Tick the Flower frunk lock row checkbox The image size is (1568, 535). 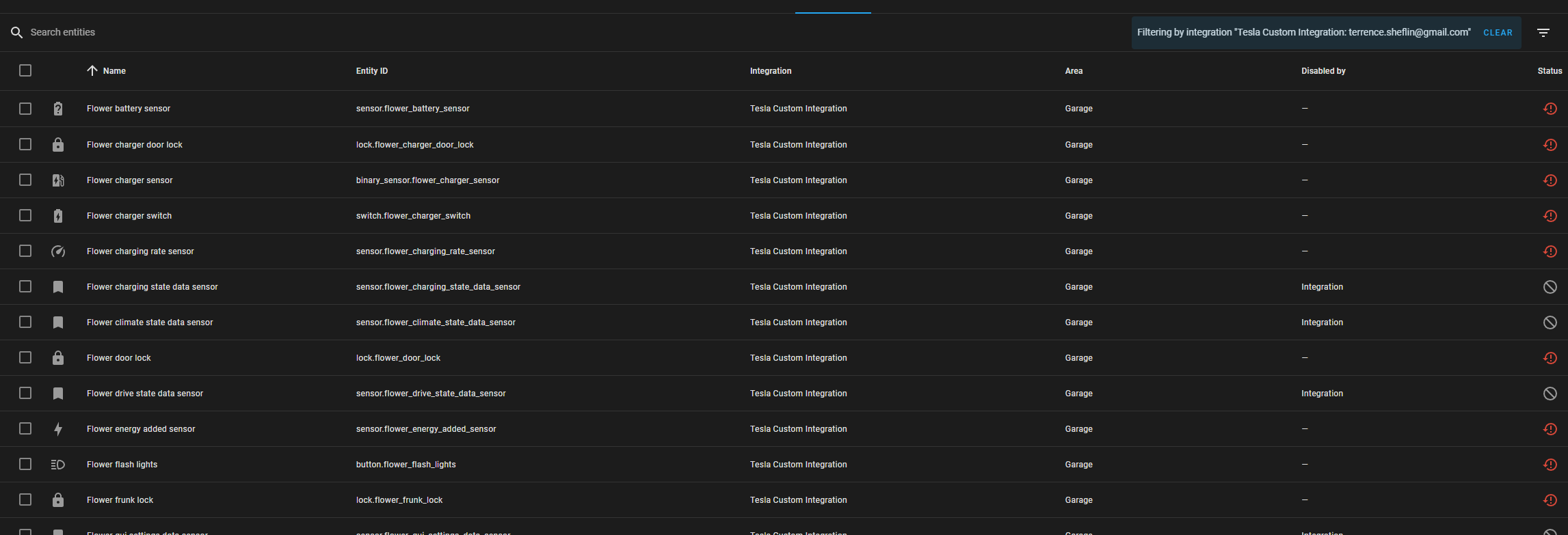coord(25,499)
